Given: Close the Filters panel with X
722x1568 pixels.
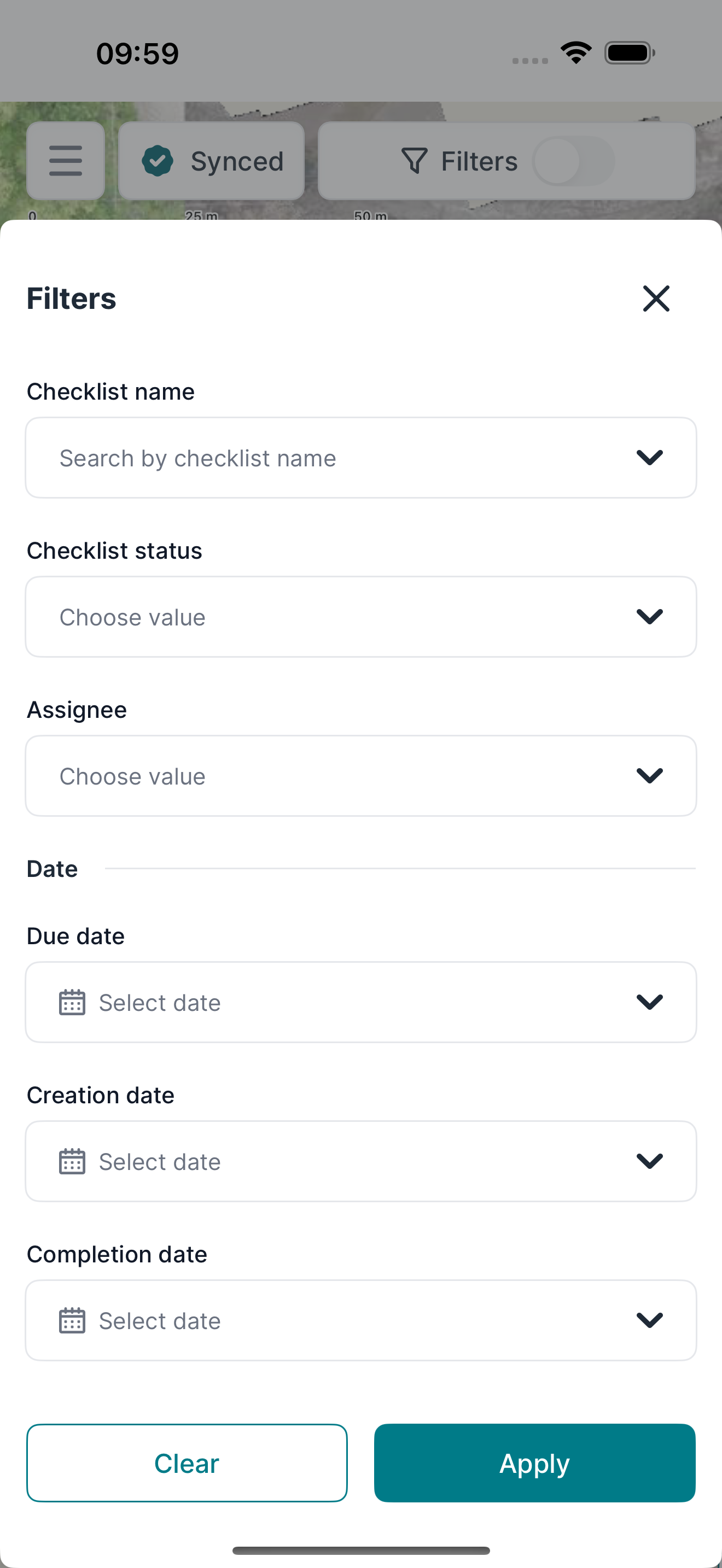Looking at the screenshot, I should click(x=656, y=299).
